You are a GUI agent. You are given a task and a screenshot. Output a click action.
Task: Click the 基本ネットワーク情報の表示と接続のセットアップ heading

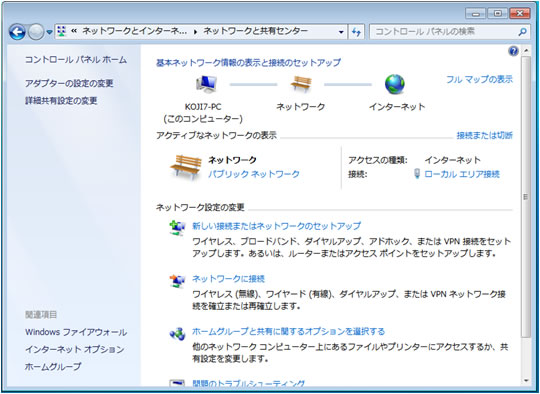[248, 63]
